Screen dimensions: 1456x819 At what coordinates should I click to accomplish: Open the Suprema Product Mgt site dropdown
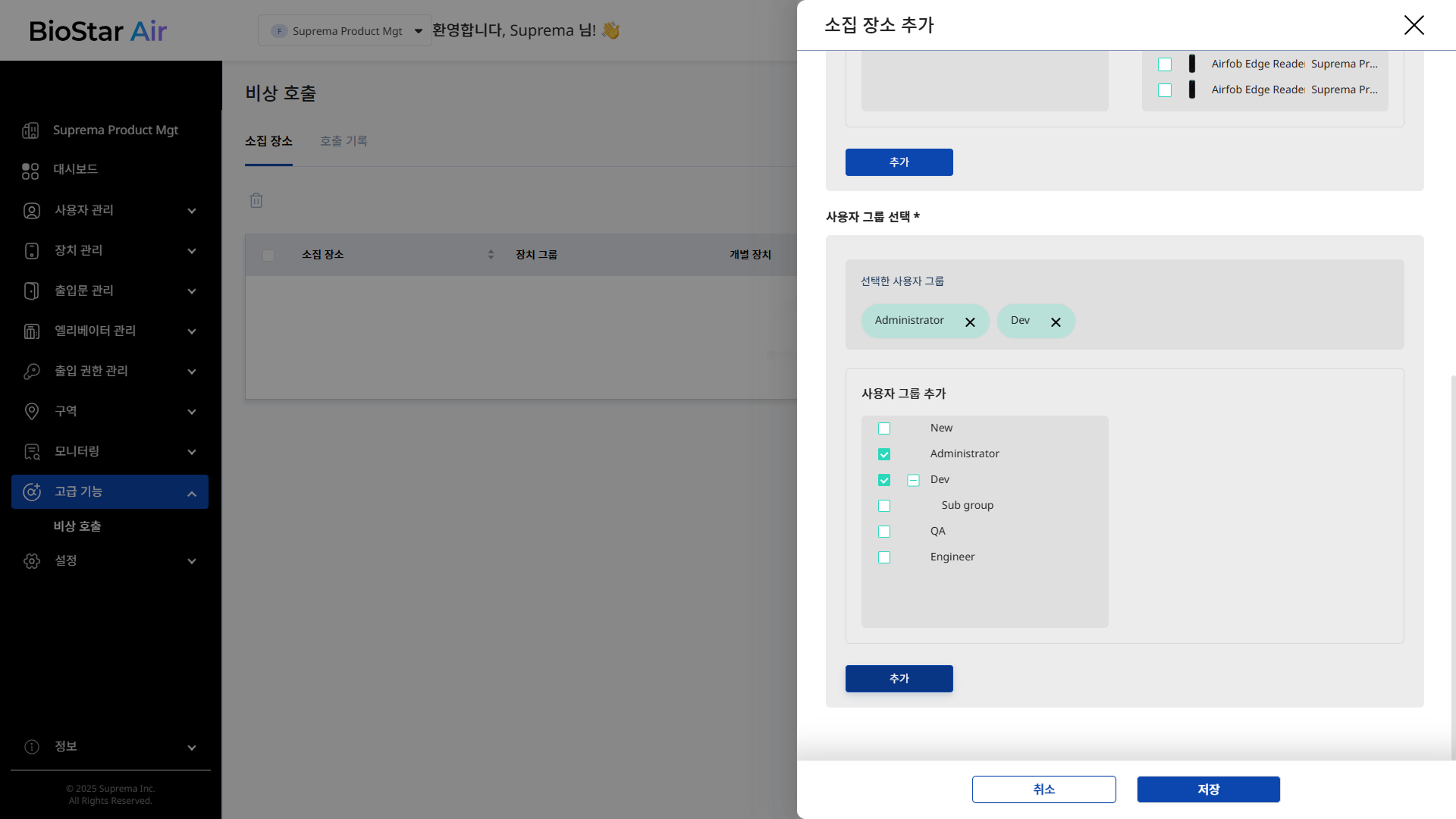(x=345, y=31)
